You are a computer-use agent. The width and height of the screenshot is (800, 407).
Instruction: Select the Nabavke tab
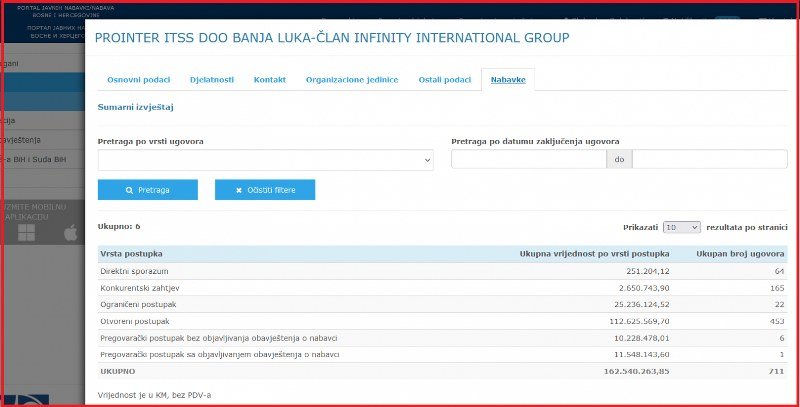click(508, 79)
